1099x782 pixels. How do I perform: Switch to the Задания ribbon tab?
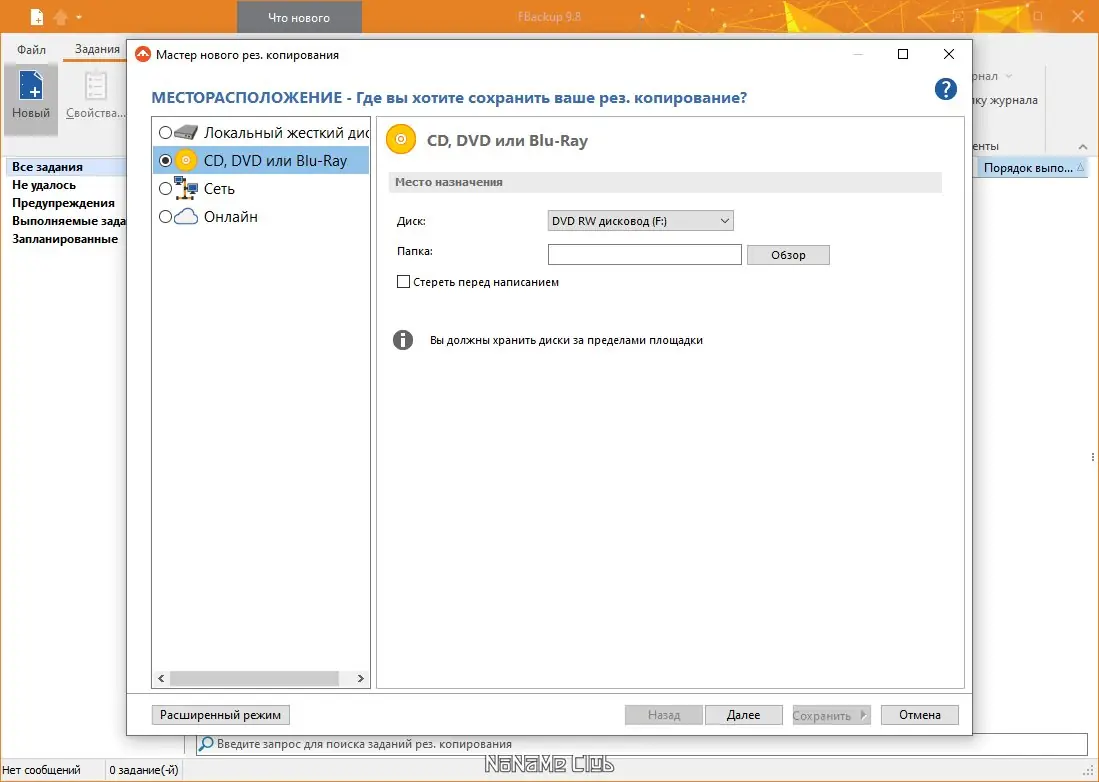coord(97,49)
